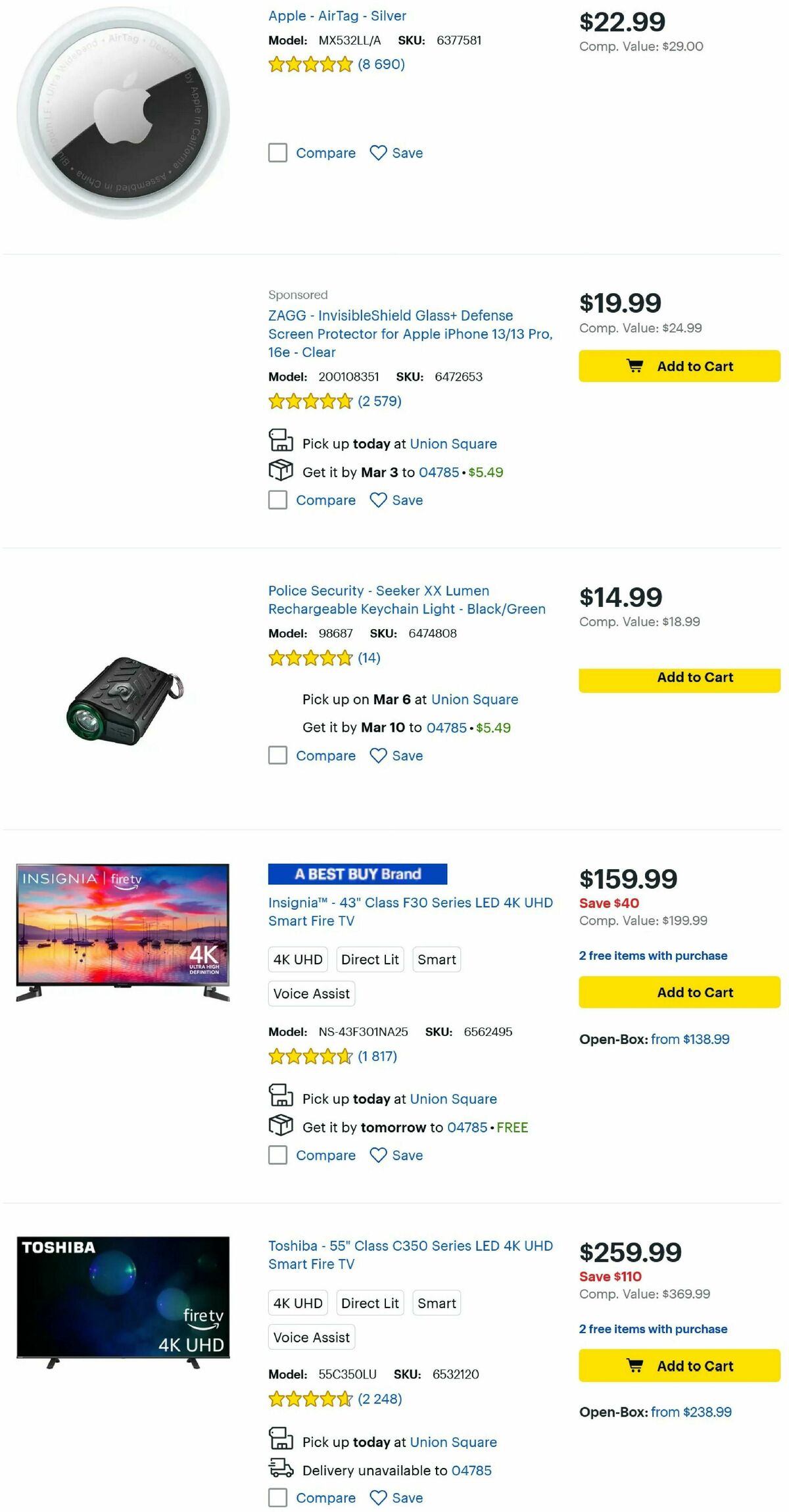
Task: Select the 4K UHD badge on Insignia TV
Action: (x=297, y=959)
